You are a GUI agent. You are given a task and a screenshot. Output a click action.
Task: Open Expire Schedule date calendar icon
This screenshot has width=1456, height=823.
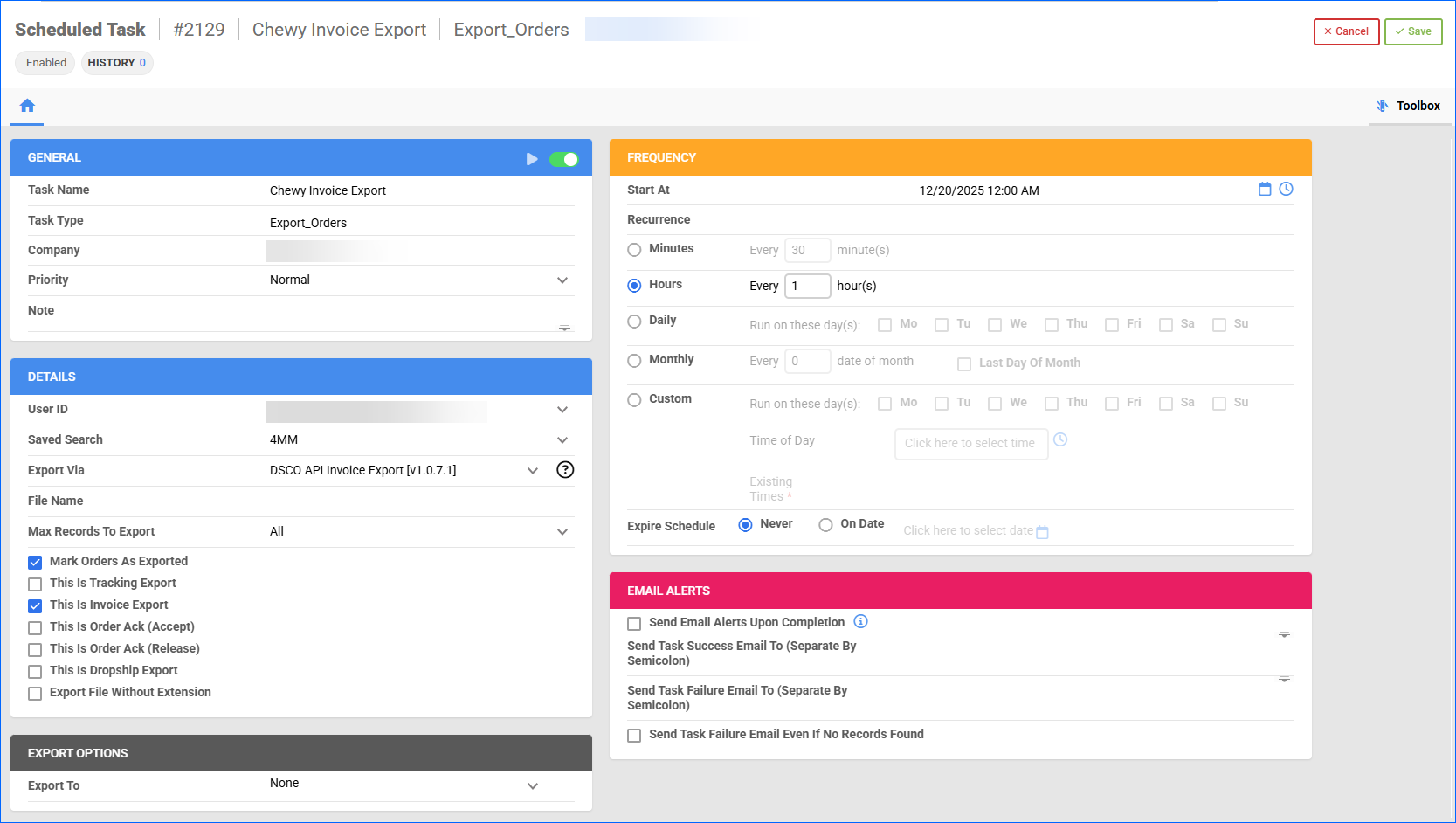(x=1042, y=532)
